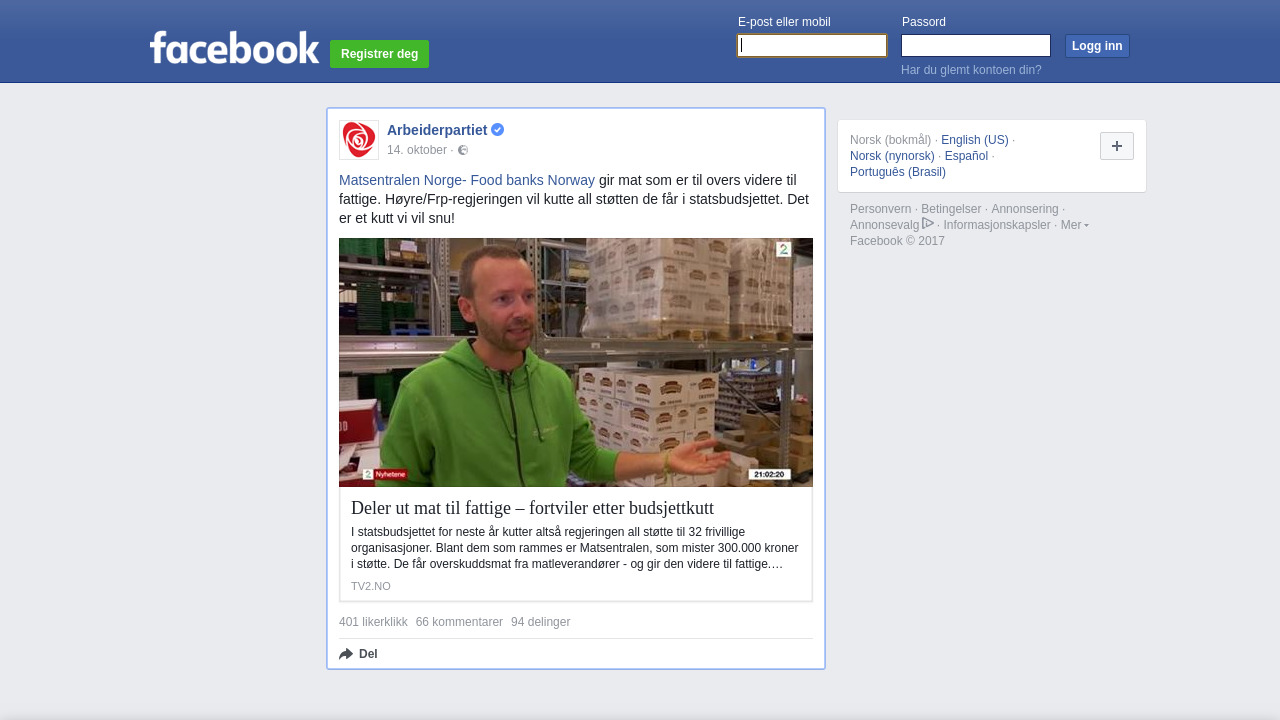Viewport: 1280px width, 720px height.
Task: Click the verified badge next to Arbeiderpartiet
Action: (498, 130)
